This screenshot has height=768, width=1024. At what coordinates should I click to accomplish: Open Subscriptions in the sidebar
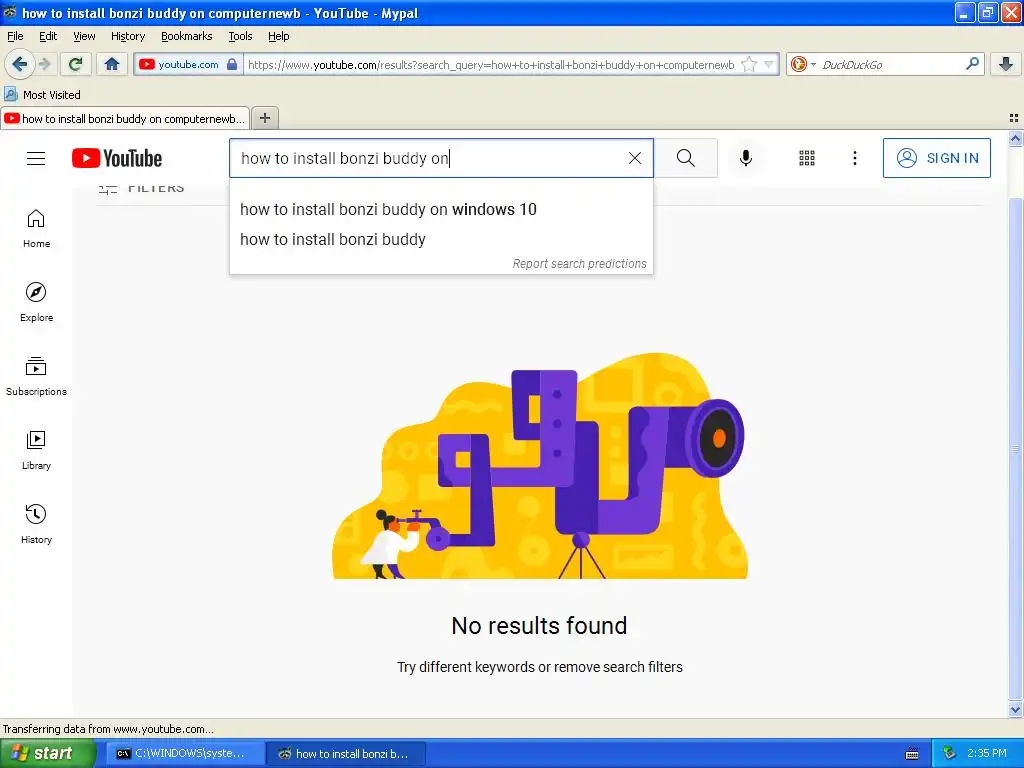click(37, 376)
